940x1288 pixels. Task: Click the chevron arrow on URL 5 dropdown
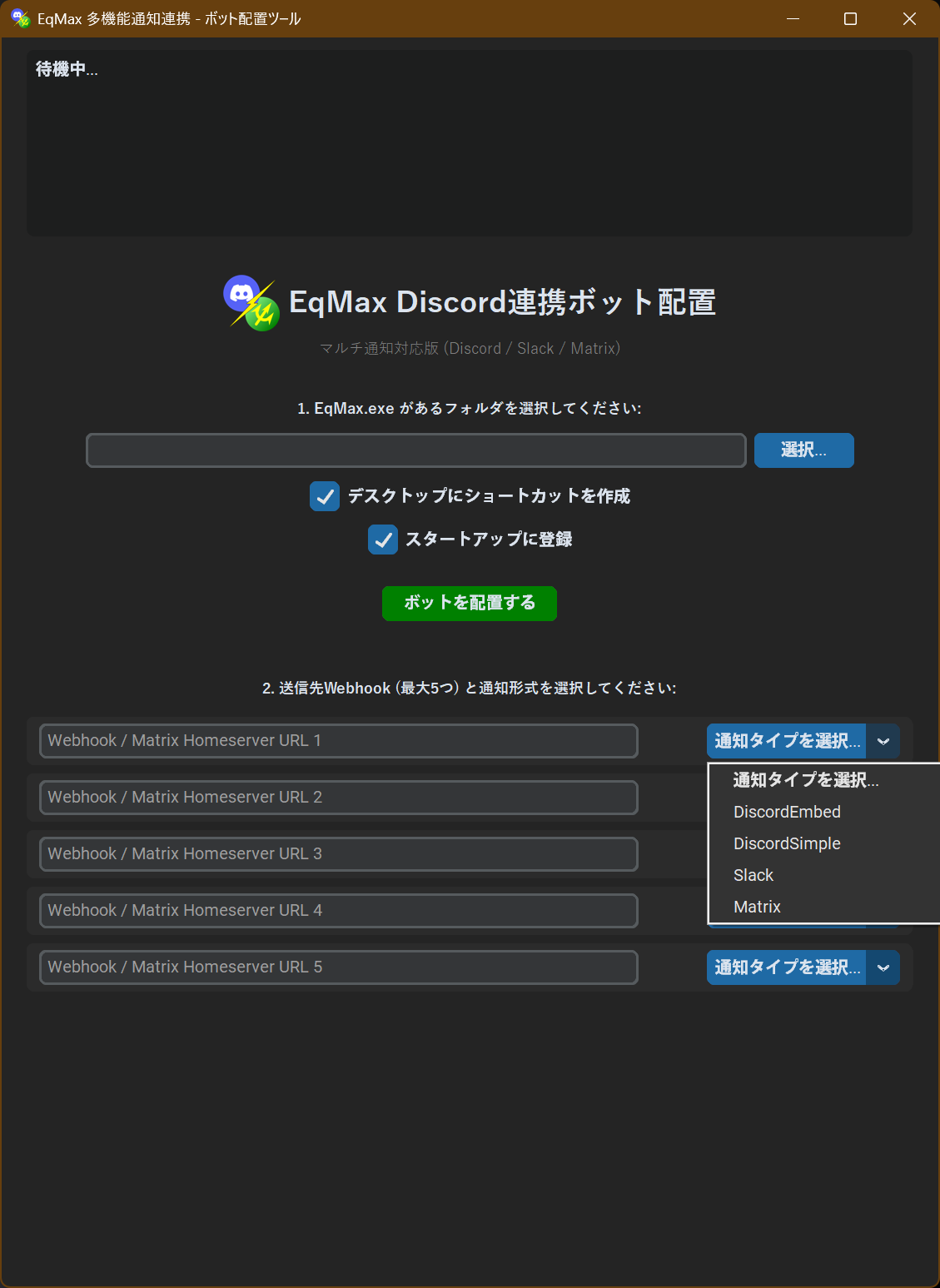coord(883,967)
